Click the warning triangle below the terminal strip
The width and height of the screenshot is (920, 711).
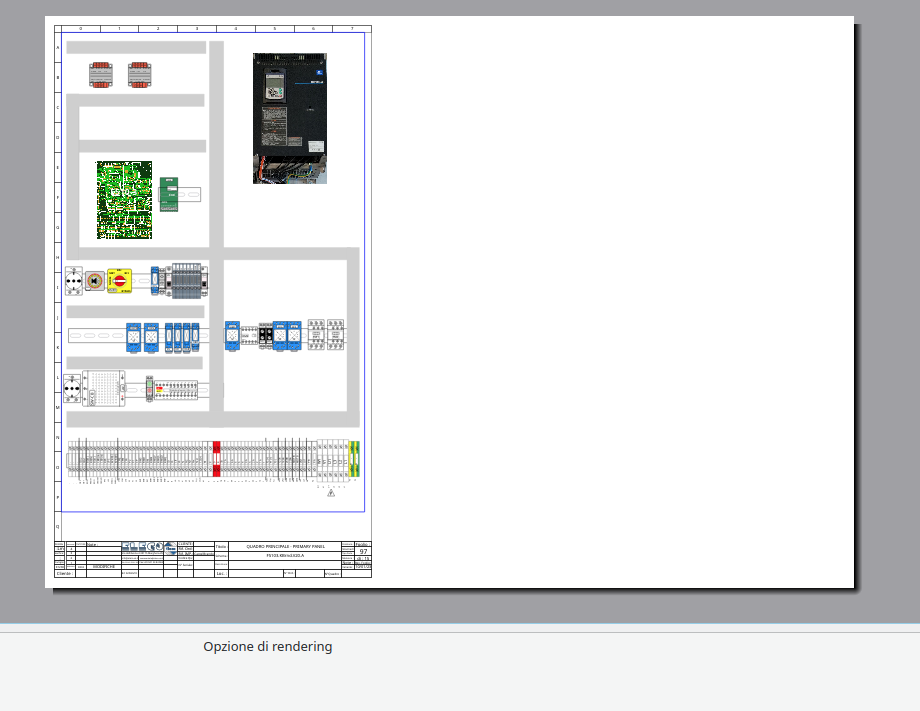pyautogui.click(x=331, y=492)
